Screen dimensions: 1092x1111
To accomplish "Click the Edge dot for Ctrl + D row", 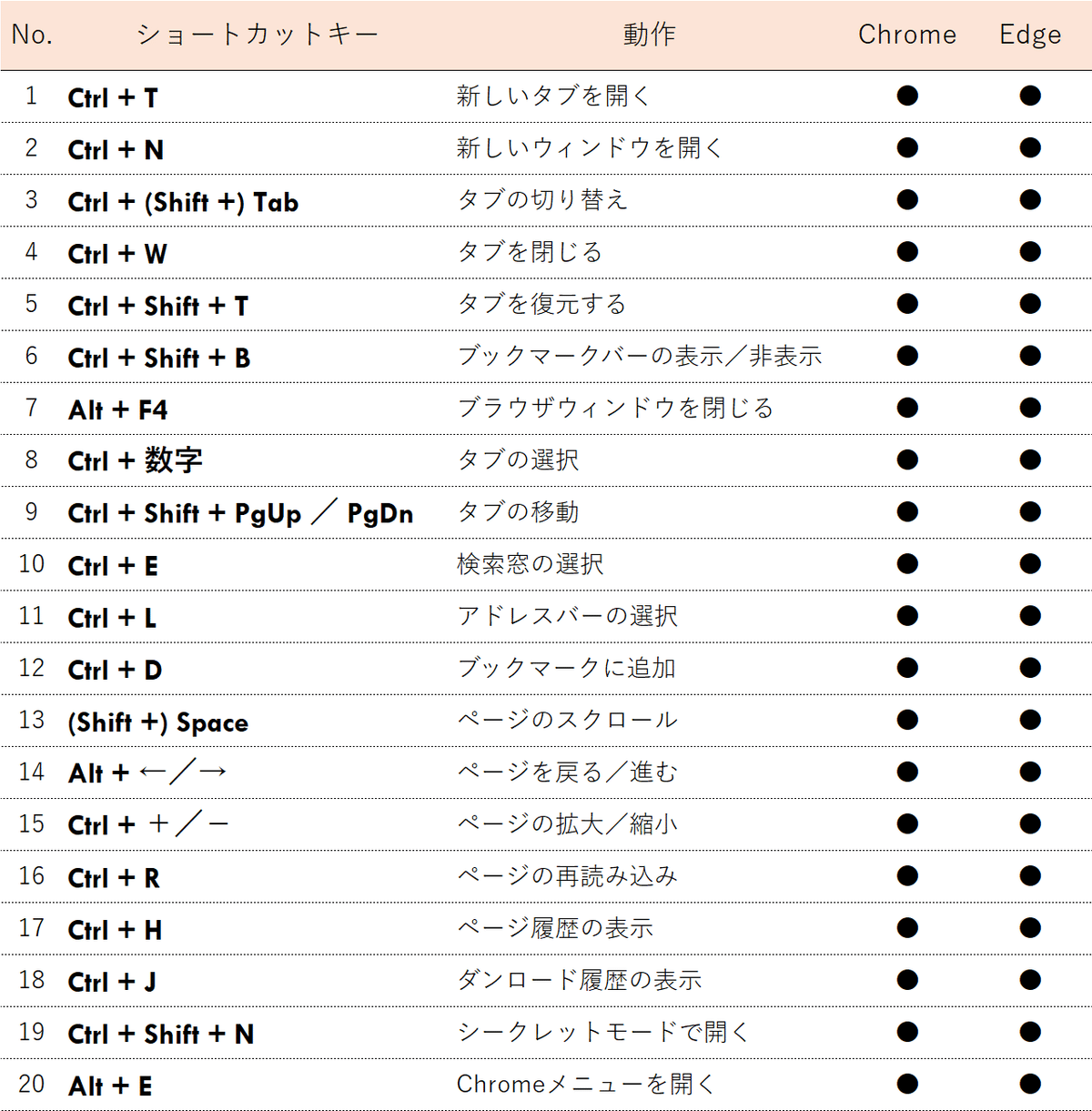I will [1029, 668].
